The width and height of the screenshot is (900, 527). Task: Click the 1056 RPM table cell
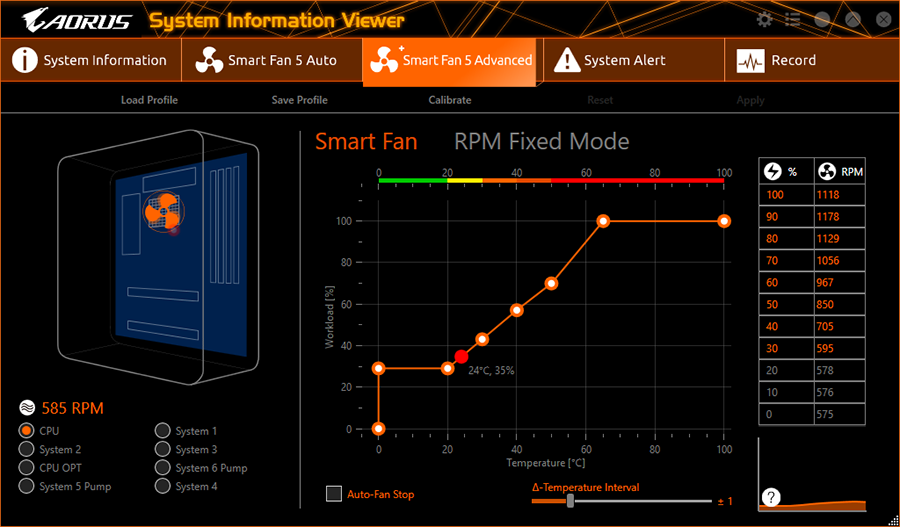pos(839,260)
